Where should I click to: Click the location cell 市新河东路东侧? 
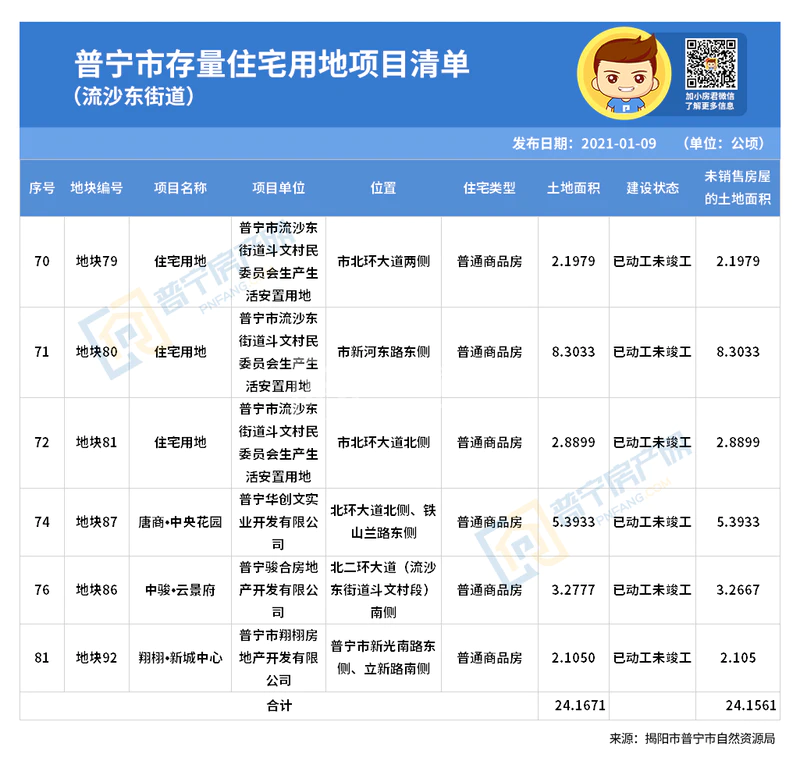tap(383, 352)
